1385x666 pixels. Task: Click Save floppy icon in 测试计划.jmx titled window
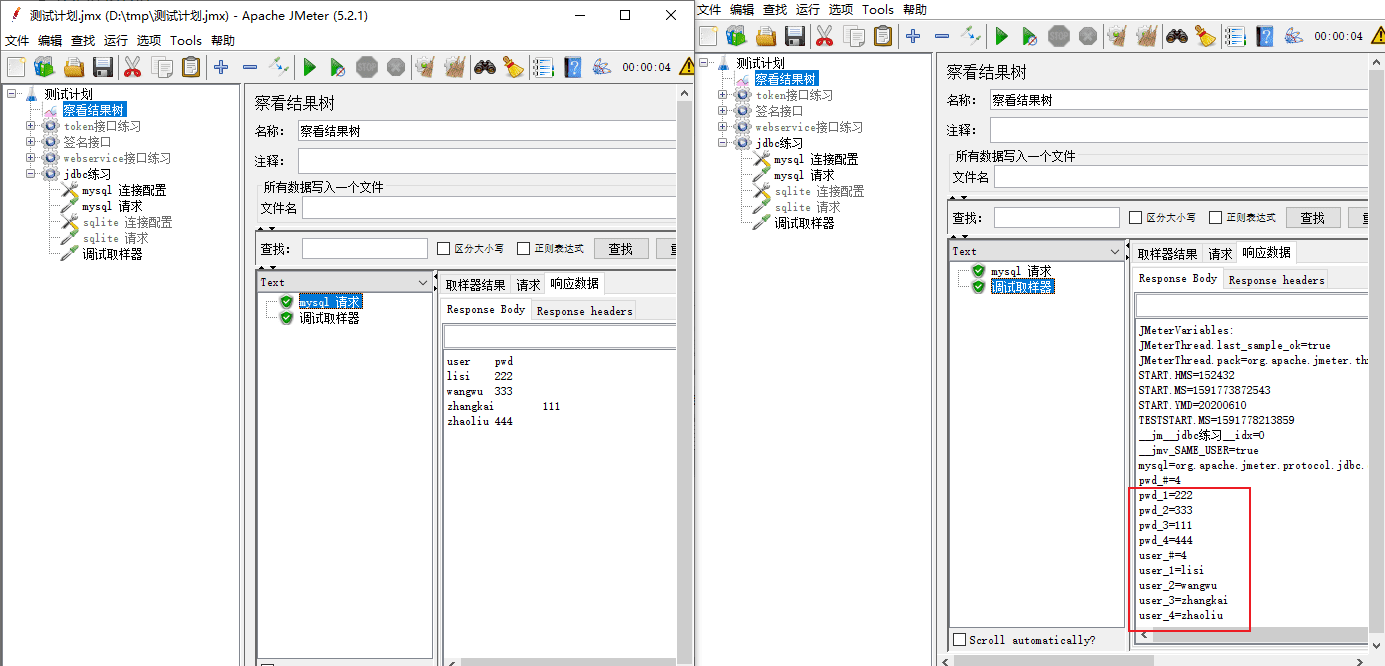coord(102,67)
